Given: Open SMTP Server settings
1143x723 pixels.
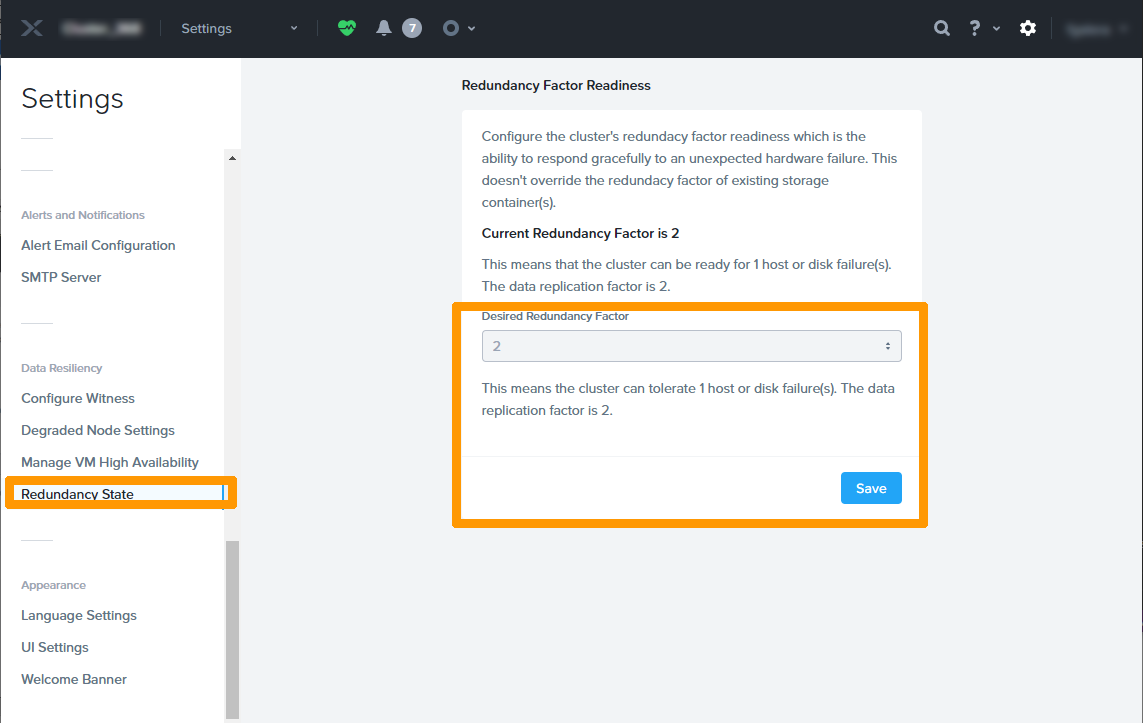Looking at the screenshot, I should pyautogui.click(x=61, y=277).
